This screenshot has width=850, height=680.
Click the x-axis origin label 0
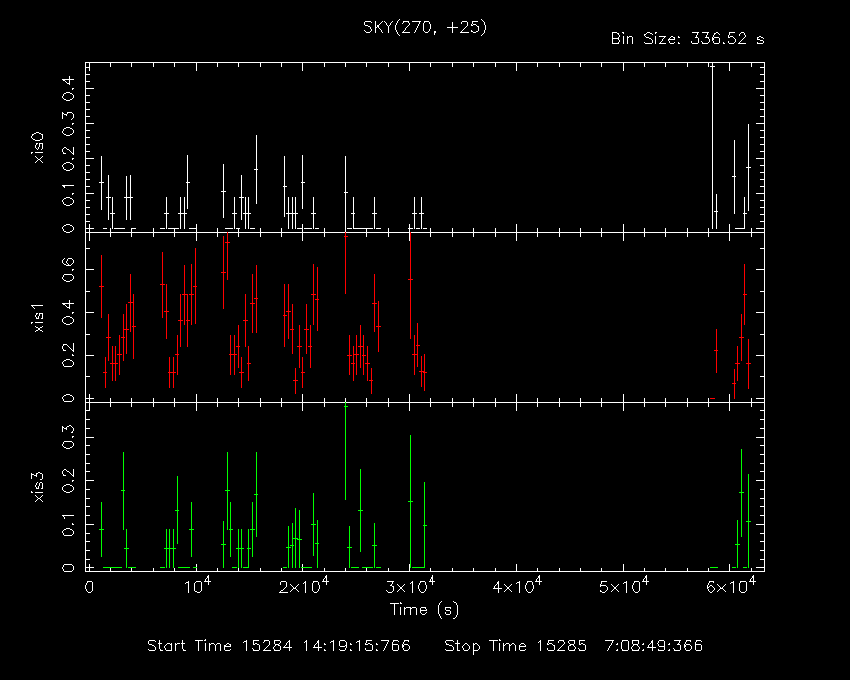[x=89, y=587]
